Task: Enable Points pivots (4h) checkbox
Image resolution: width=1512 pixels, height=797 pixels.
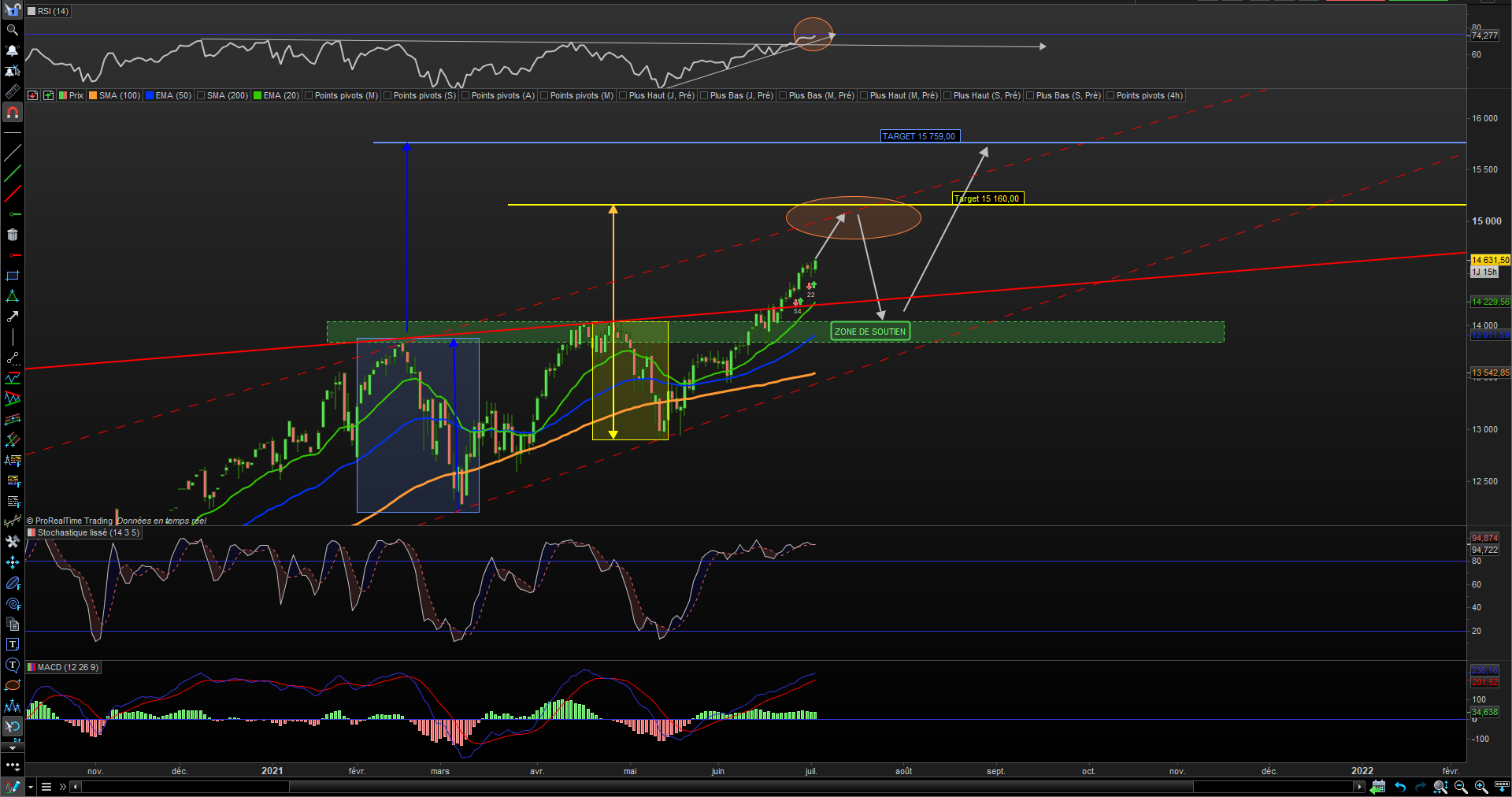Action: coord(1110,95)
